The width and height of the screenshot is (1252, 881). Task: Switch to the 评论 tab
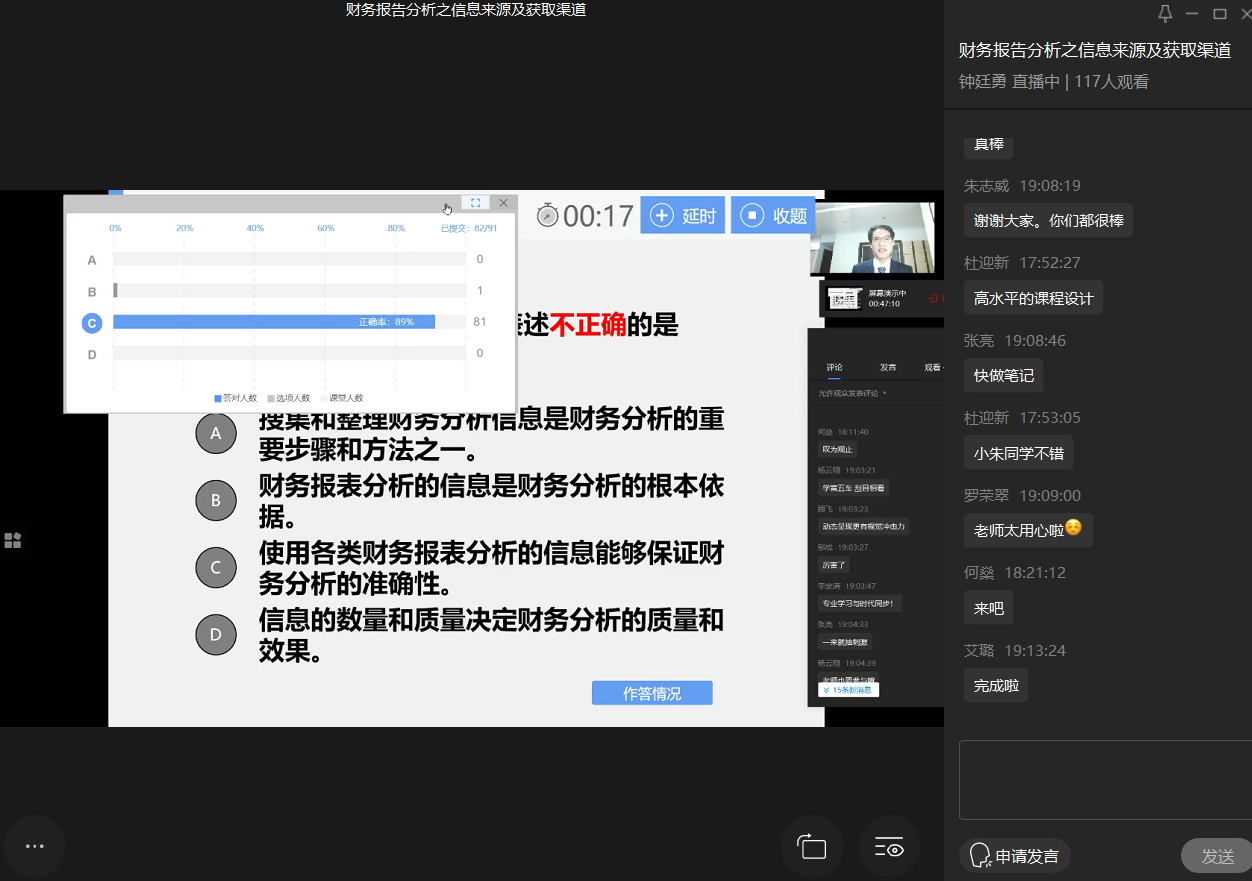point(834,367)
